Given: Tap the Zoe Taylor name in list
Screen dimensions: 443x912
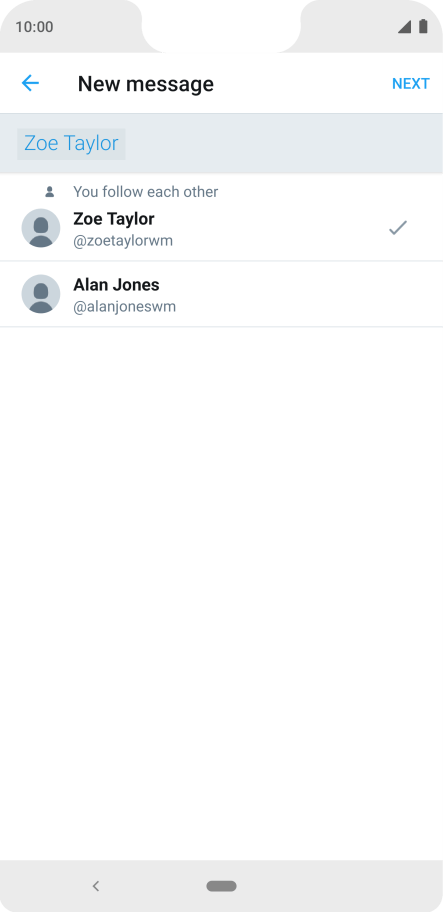Looking at the screenshot, I should [114, 219].
